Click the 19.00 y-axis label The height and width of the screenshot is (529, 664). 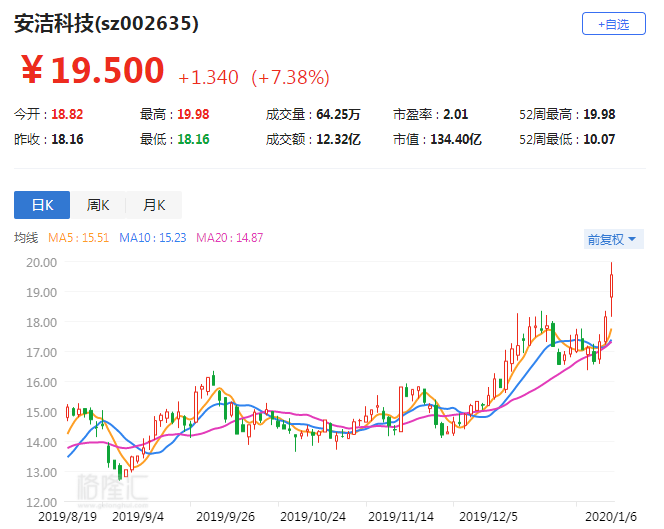point(42,293)
